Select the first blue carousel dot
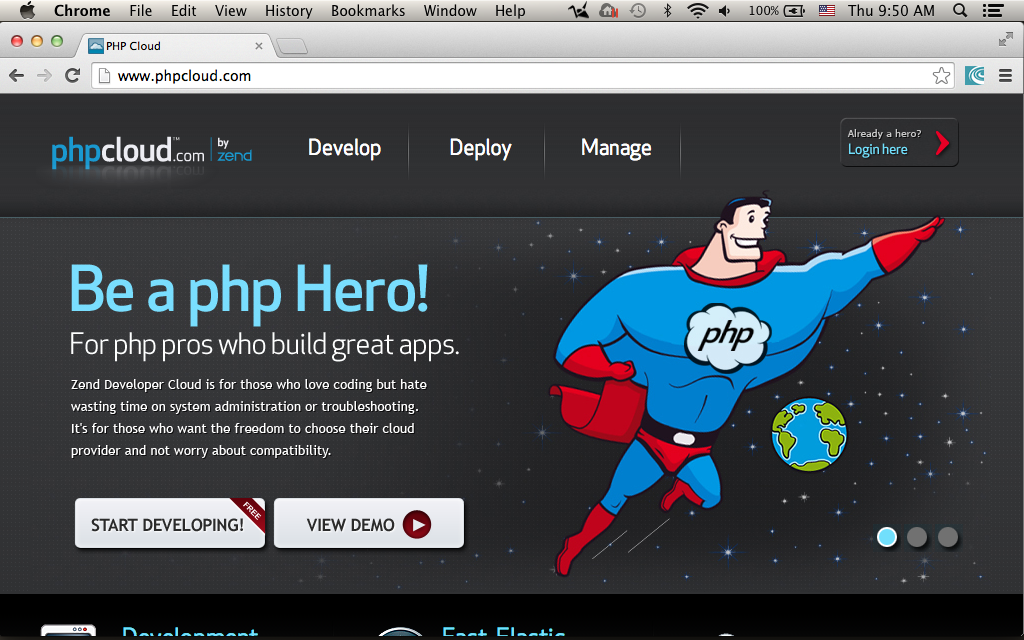The width and height of the screenshot is (1024, 640). pos(886,537)
